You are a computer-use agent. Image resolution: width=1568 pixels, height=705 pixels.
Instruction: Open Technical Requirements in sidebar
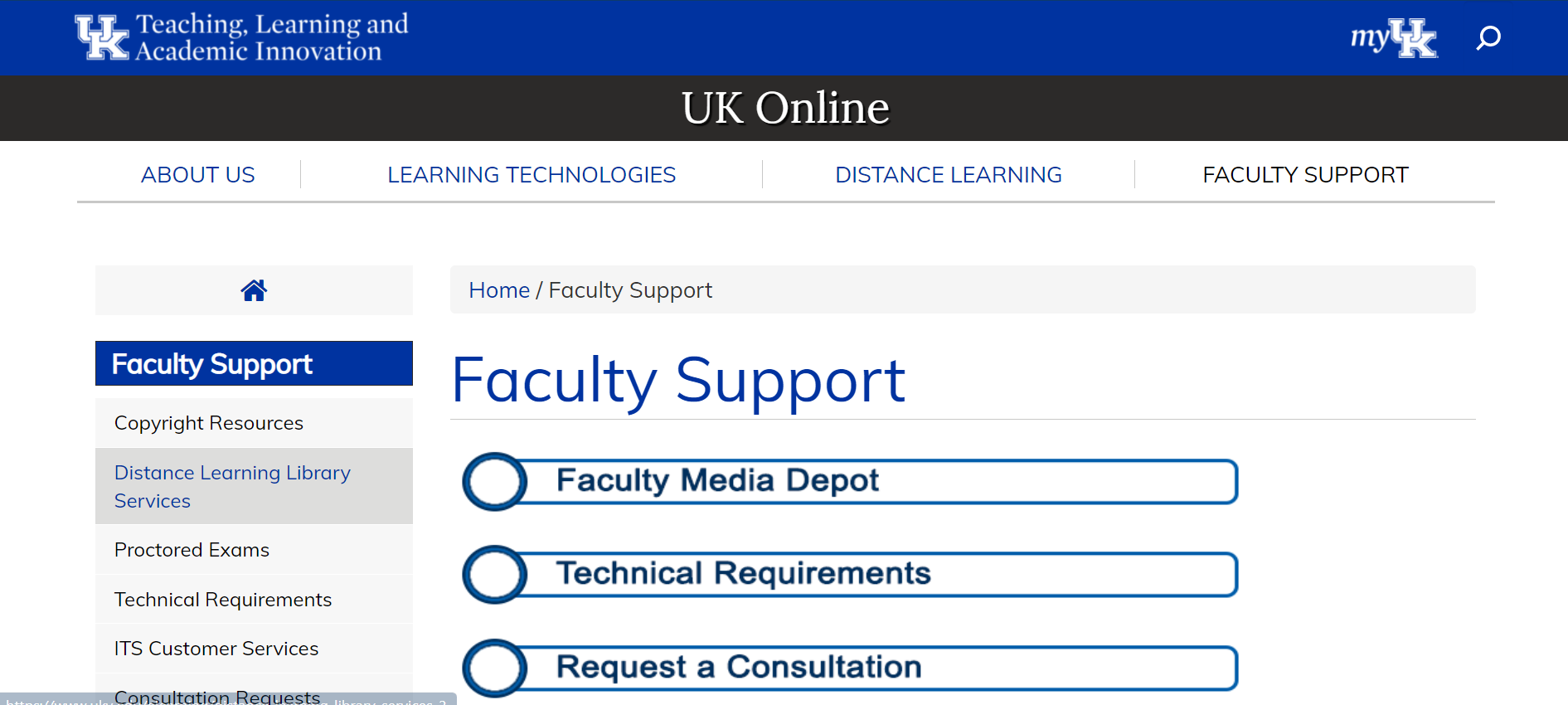point(223,600)
